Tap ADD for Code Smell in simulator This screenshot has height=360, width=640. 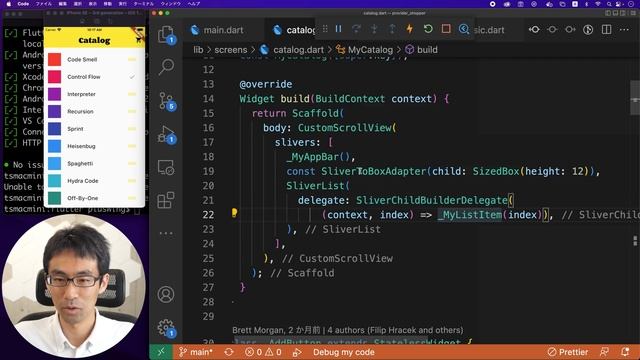132,59
